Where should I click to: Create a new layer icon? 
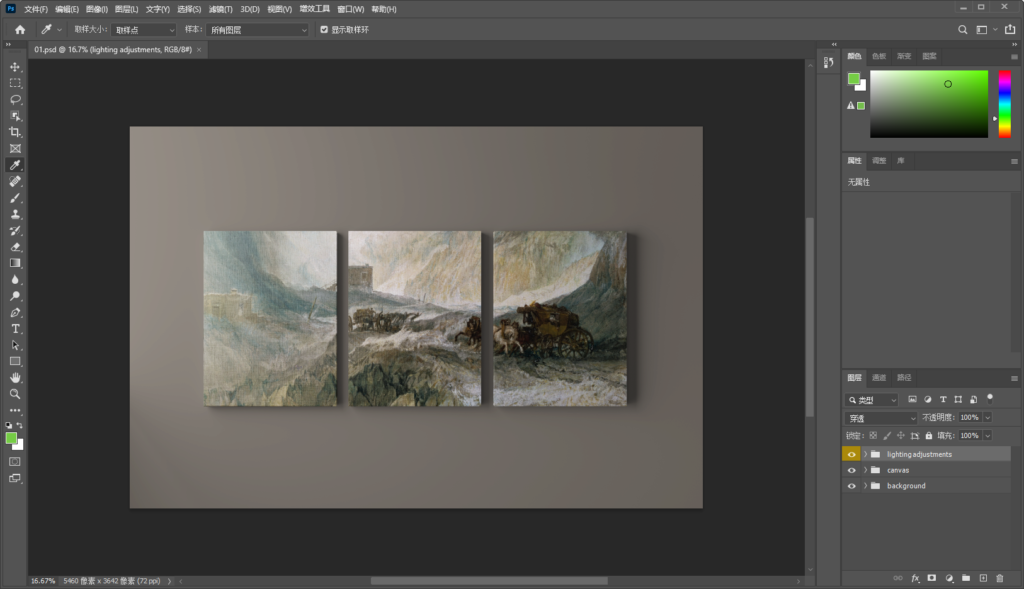point(983,578)
